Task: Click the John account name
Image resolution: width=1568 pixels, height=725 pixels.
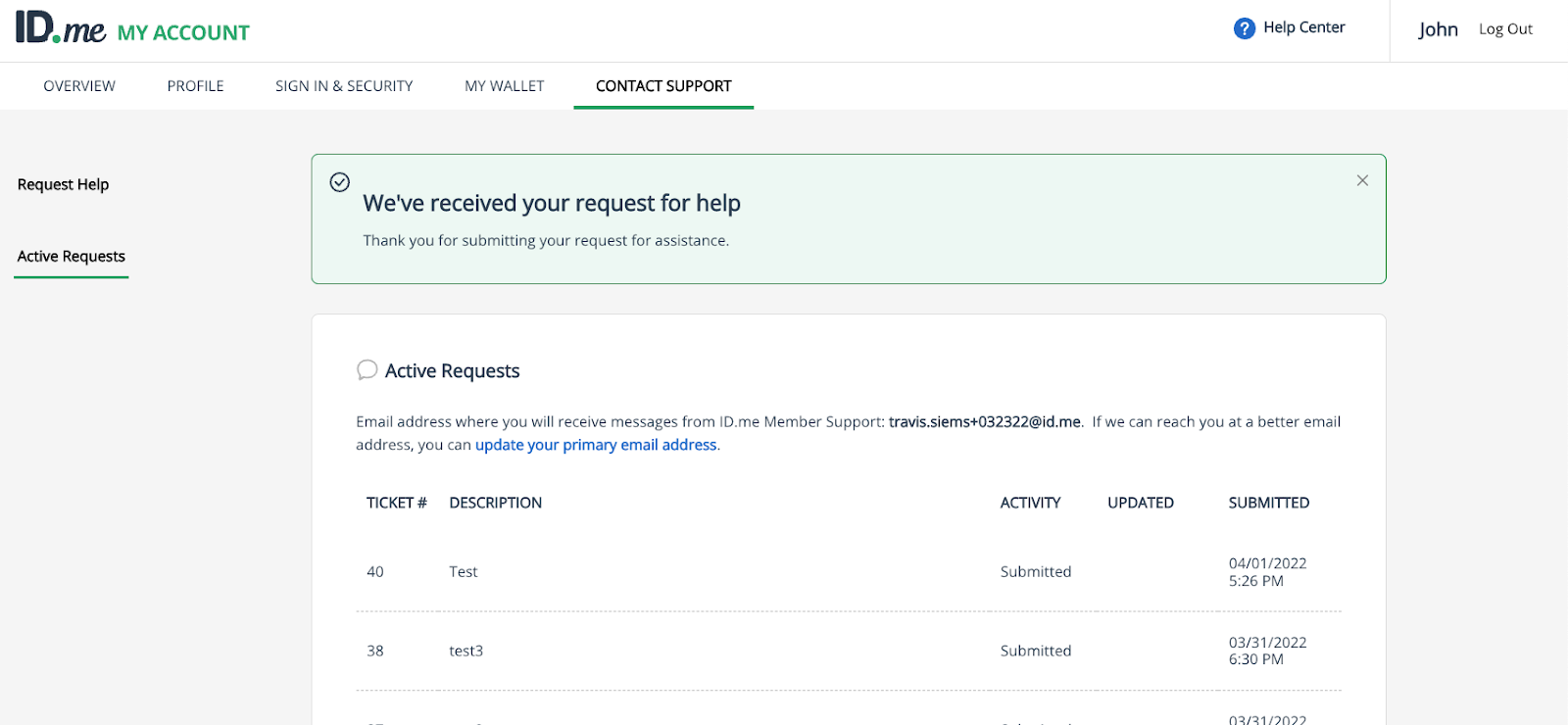Action: pos(1438,29)
